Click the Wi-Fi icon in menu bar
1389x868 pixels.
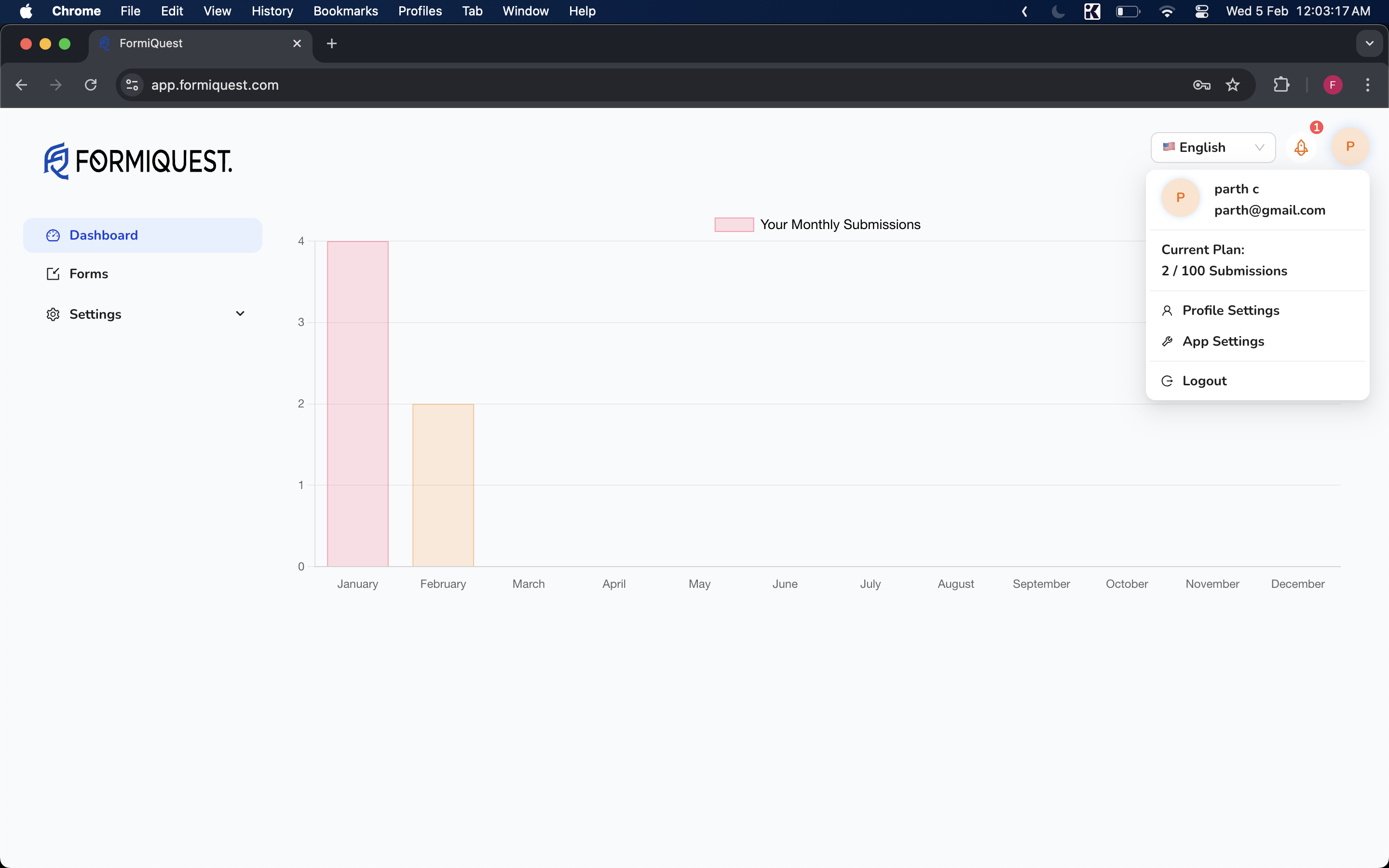1167,11
